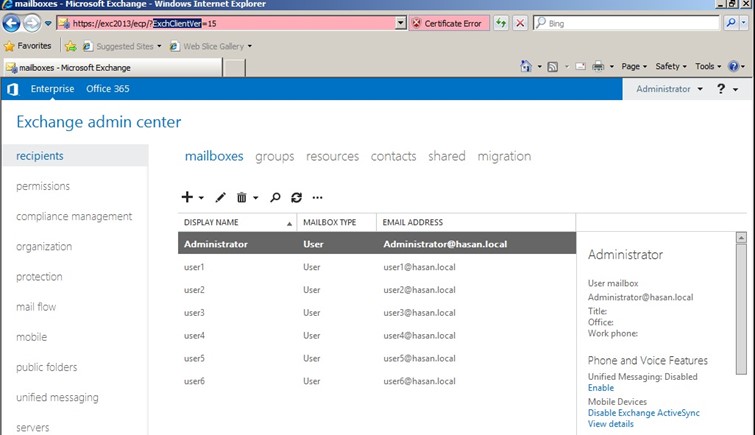The width and height of the screenshot is (755, 435).
Task: Click the browser Back arrow button
Action: [x=12, y=23]
